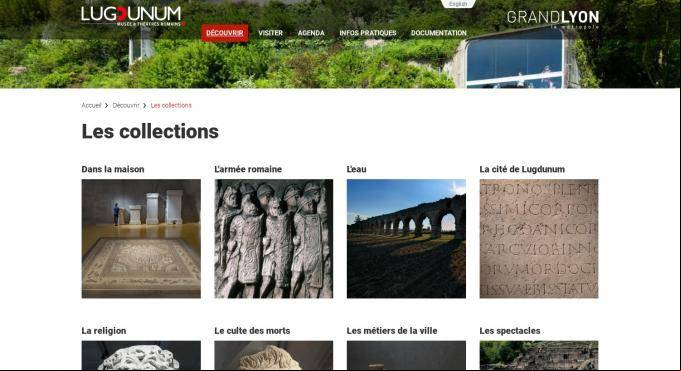Image resolution: width=681 pixels, height=371 pixels.
Task: Open the Les spectacles theatre thumbnail
Action: [x=539, y=355]
